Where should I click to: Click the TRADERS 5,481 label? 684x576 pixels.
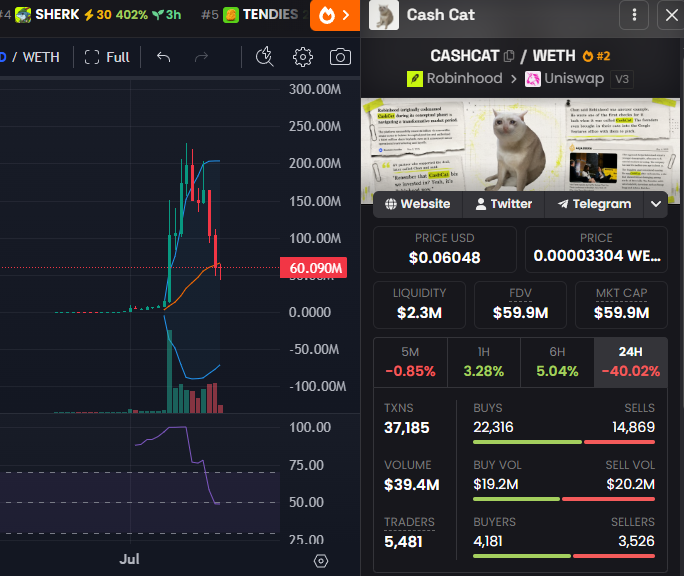[409, 522]
